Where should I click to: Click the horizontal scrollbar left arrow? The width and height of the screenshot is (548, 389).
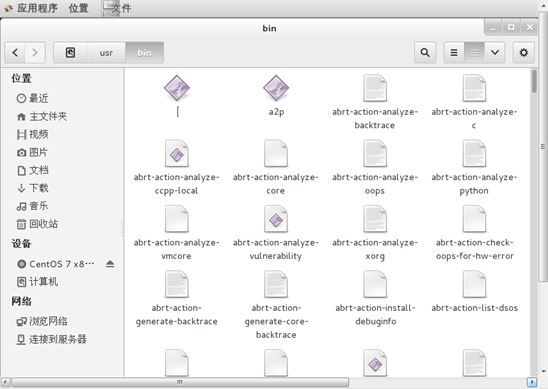pyautogui.click(x=6, y=382)
